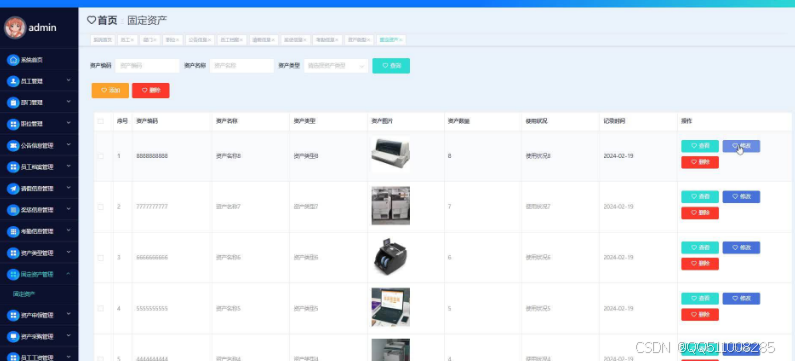
Task: Tick the checkbox for row 8888888888
Action: point(100,156)
